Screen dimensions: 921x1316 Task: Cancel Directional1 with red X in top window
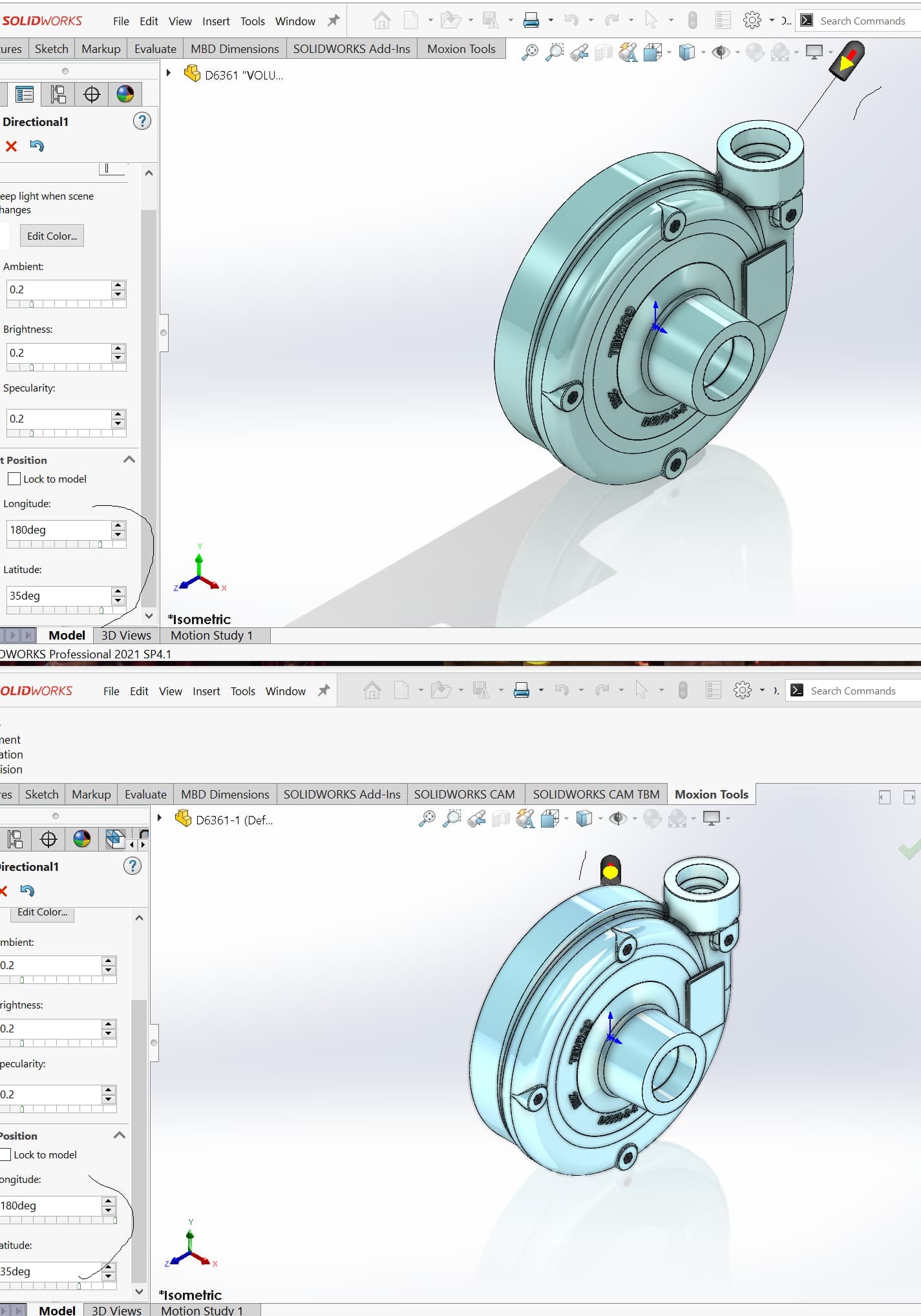click(x=11, y=146)
